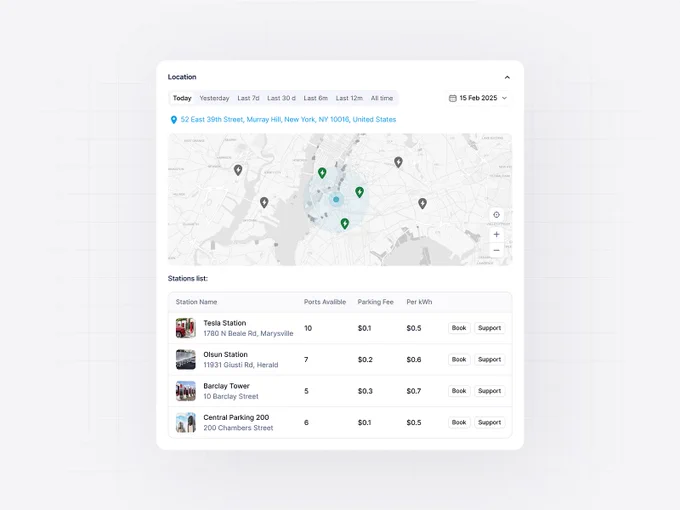Open Tesla Station thumbnail
680x510 pixels.
186,328
